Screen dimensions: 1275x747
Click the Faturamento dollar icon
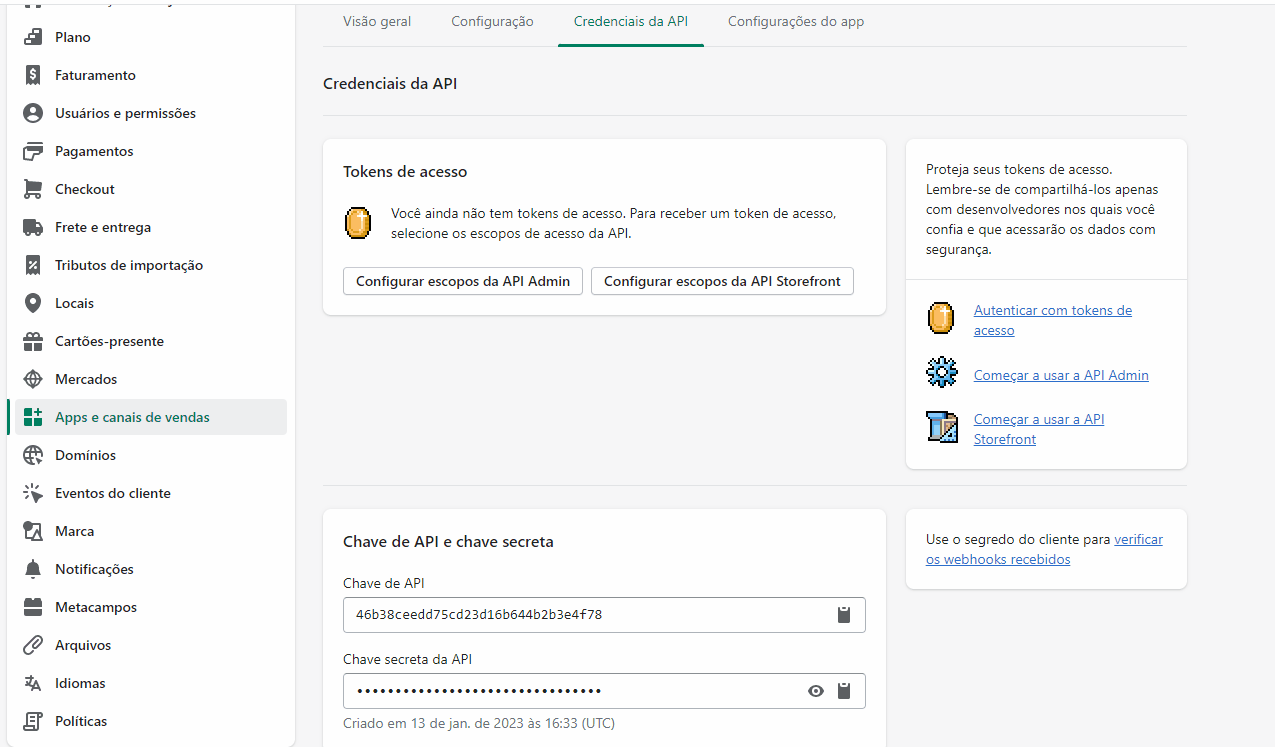33,75
